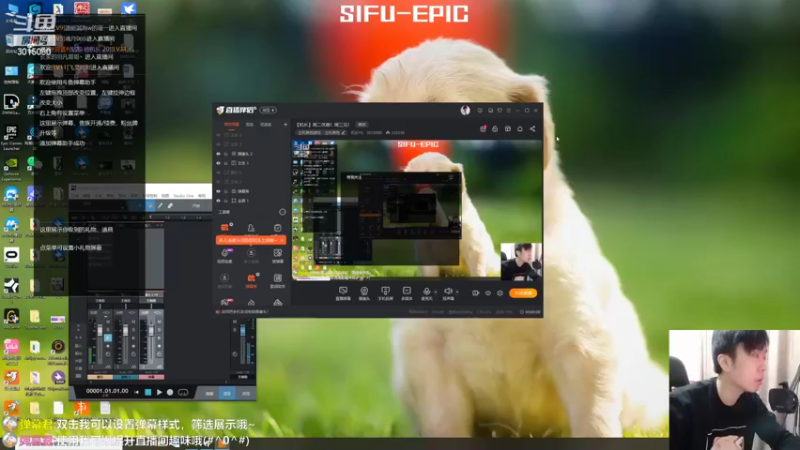
Task: Select the pencil tool in Studio One toolbar
Action: [x=160, y=206]
